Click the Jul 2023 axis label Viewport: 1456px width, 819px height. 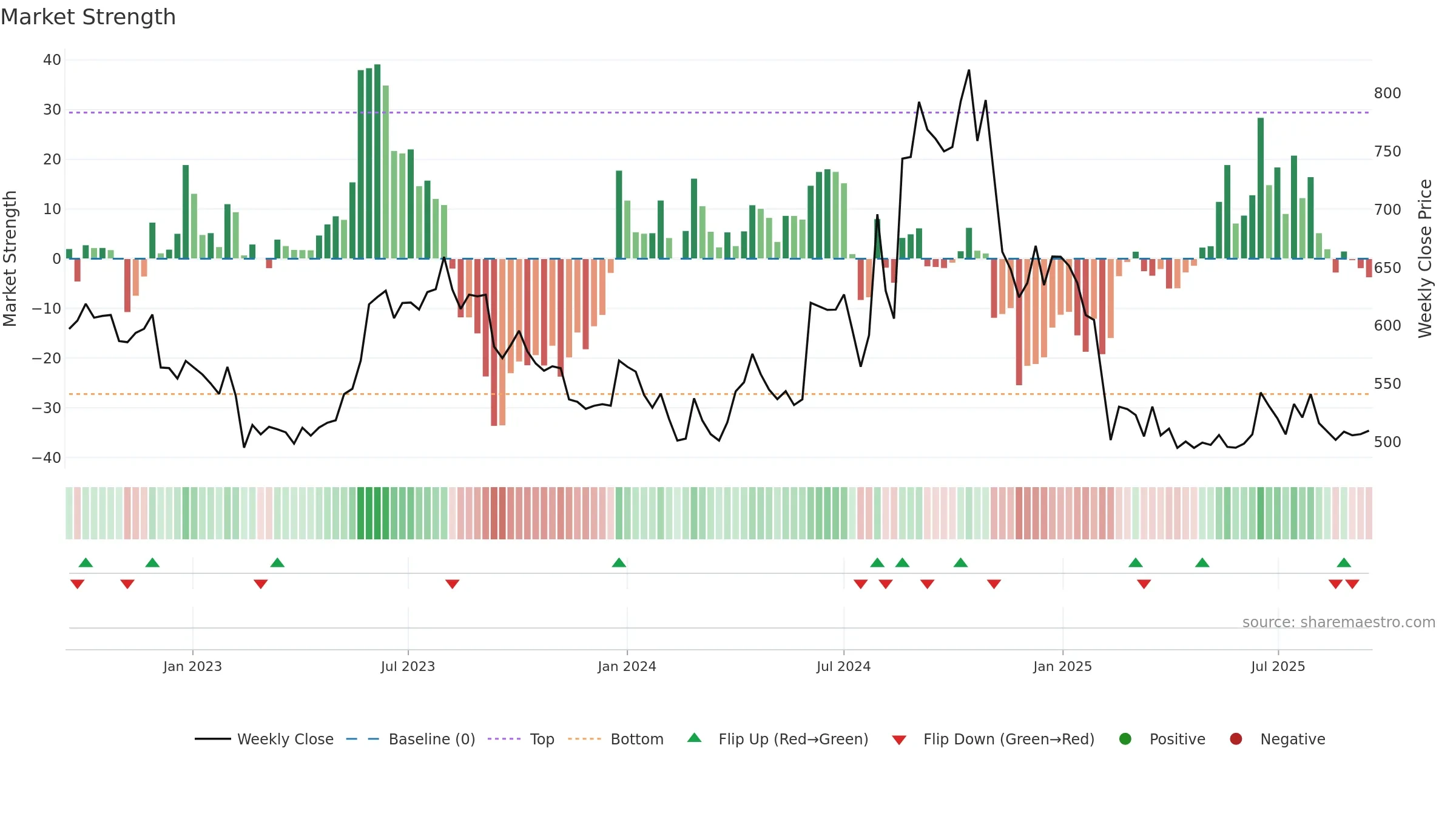pyautogui.click(x=408, y=666)
